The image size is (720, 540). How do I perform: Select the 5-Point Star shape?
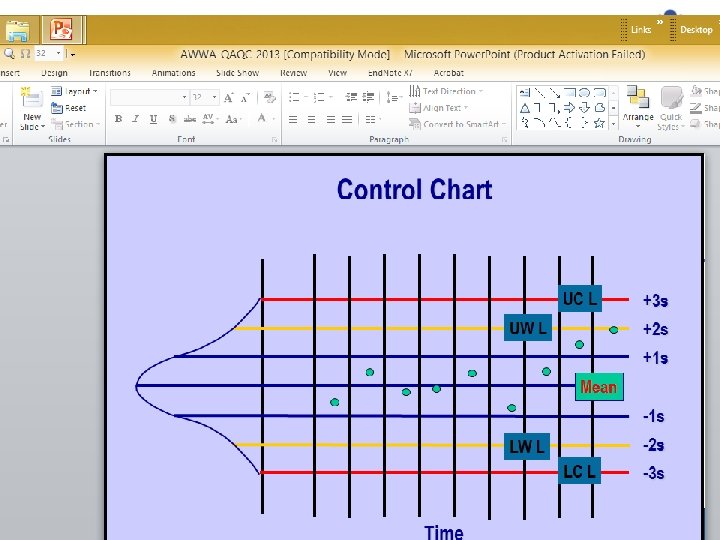point(599,123)
